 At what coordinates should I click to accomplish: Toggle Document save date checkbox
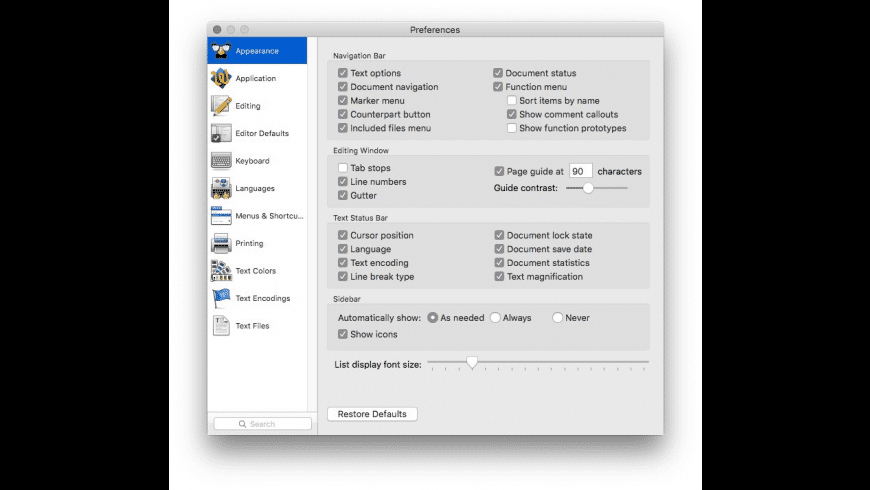pyautogui.click(x=499, y=249)
